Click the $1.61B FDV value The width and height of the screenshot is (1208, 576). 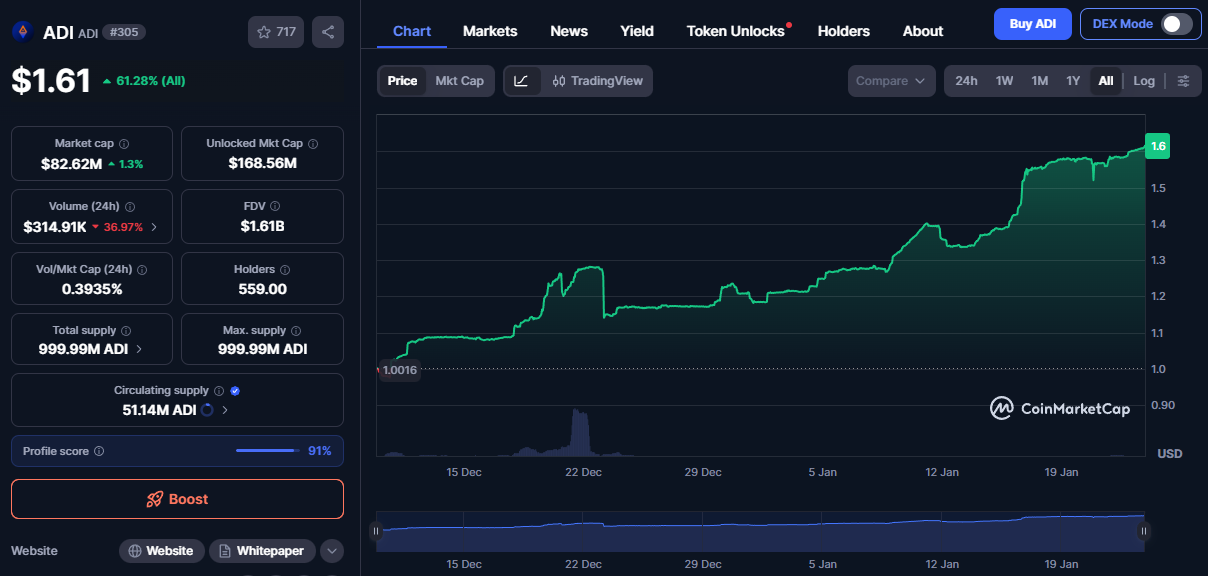(262, 226)
